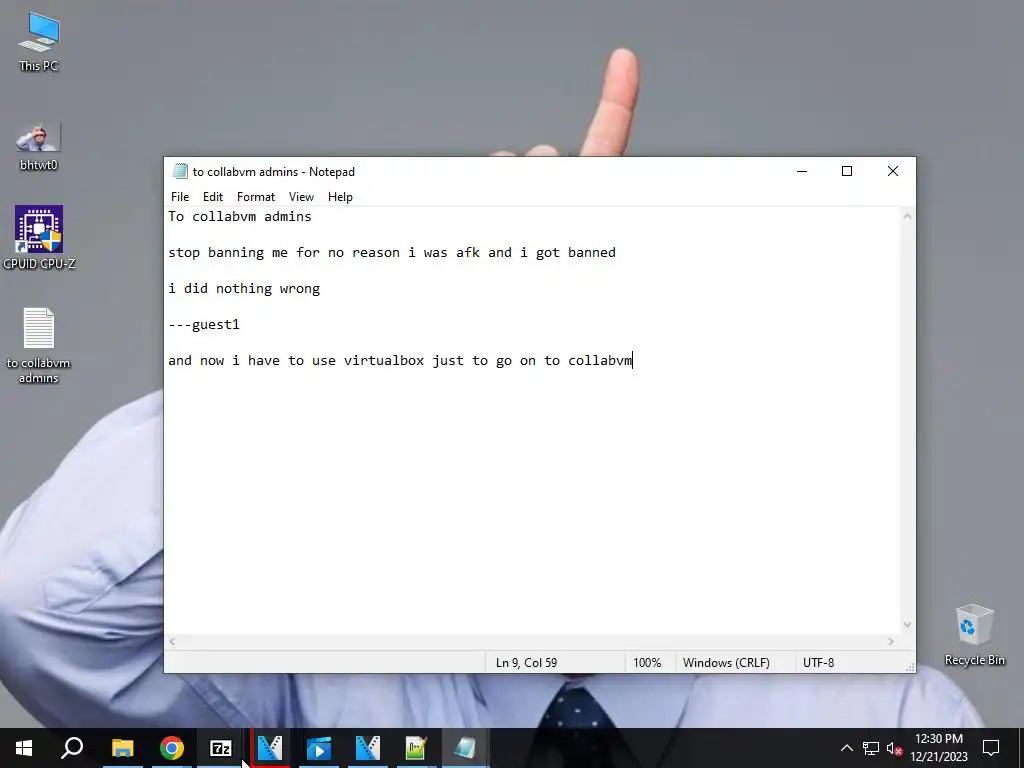
Task: Click horizontal scrollbar left arrow in Notepad
Action: coord(172,642)
